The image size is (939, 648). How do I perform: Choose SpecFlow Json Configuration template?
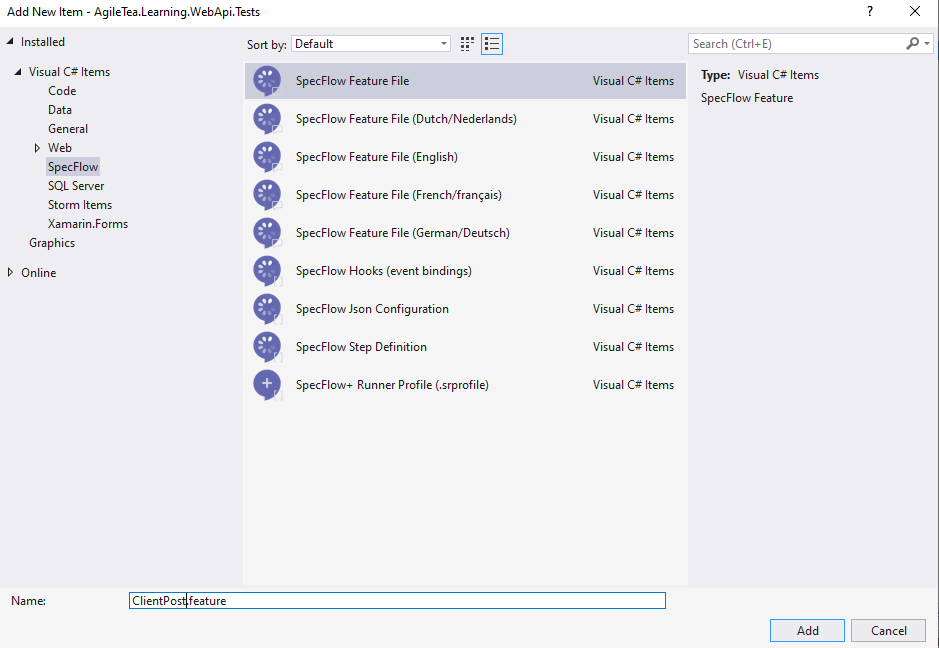[465, 309]
